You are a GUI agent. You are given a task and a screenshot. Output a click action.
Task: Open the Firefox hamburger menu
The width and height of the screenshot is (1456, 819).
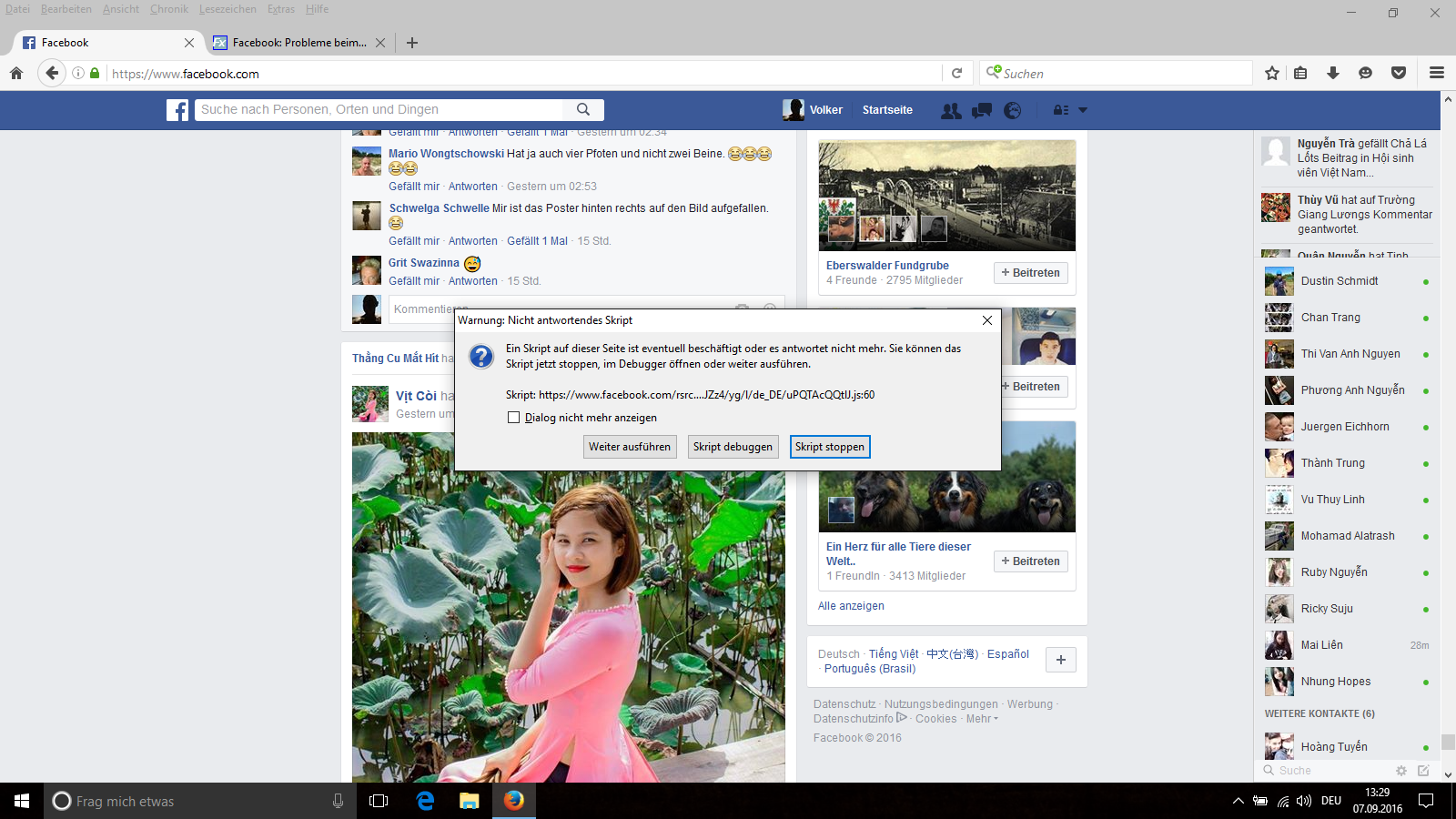coord(1437,74)
